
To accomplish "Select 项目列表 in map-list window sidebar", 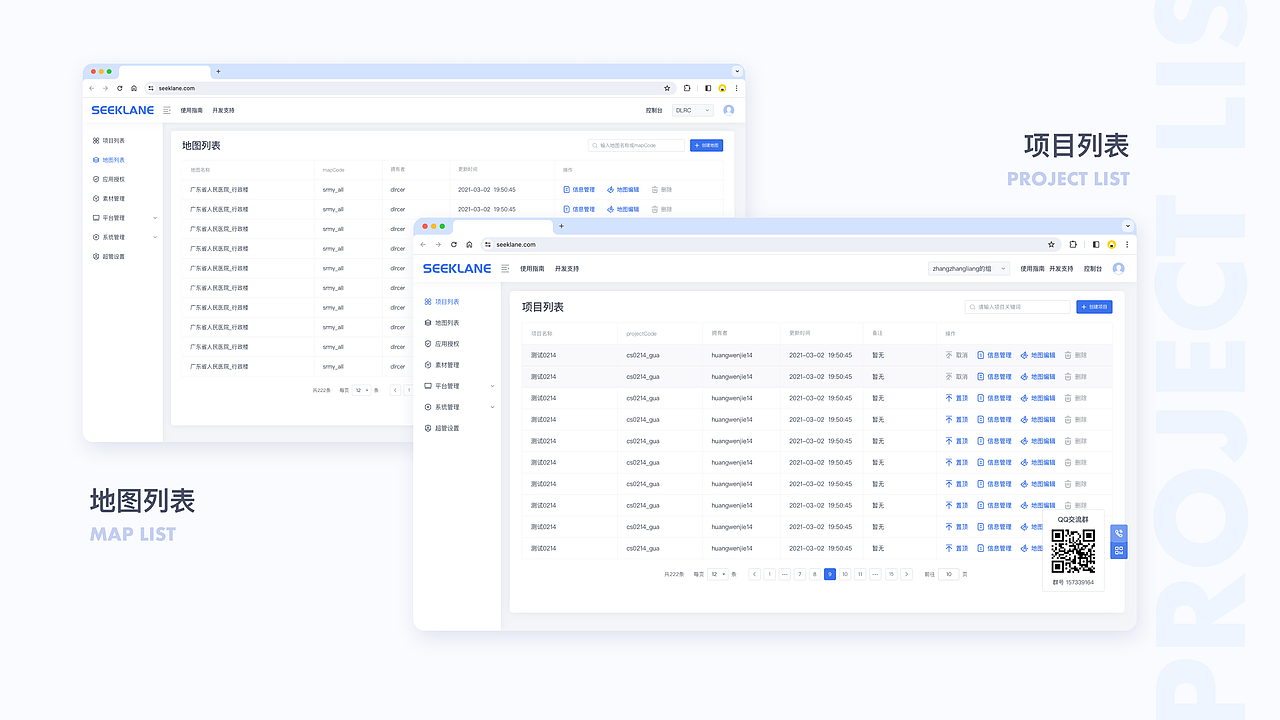I will [109, 141].
